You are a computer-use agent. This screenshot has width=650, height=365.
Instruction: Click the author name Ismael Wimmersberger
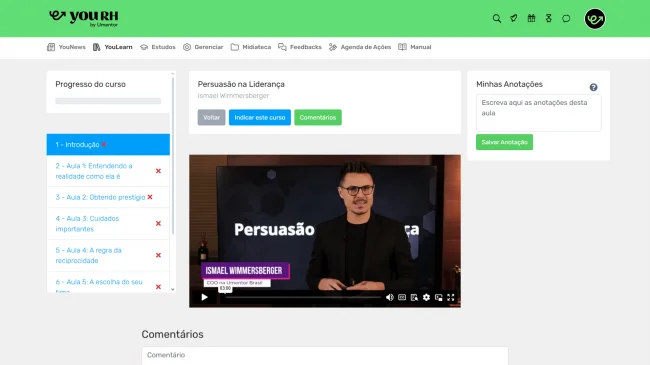233,96
